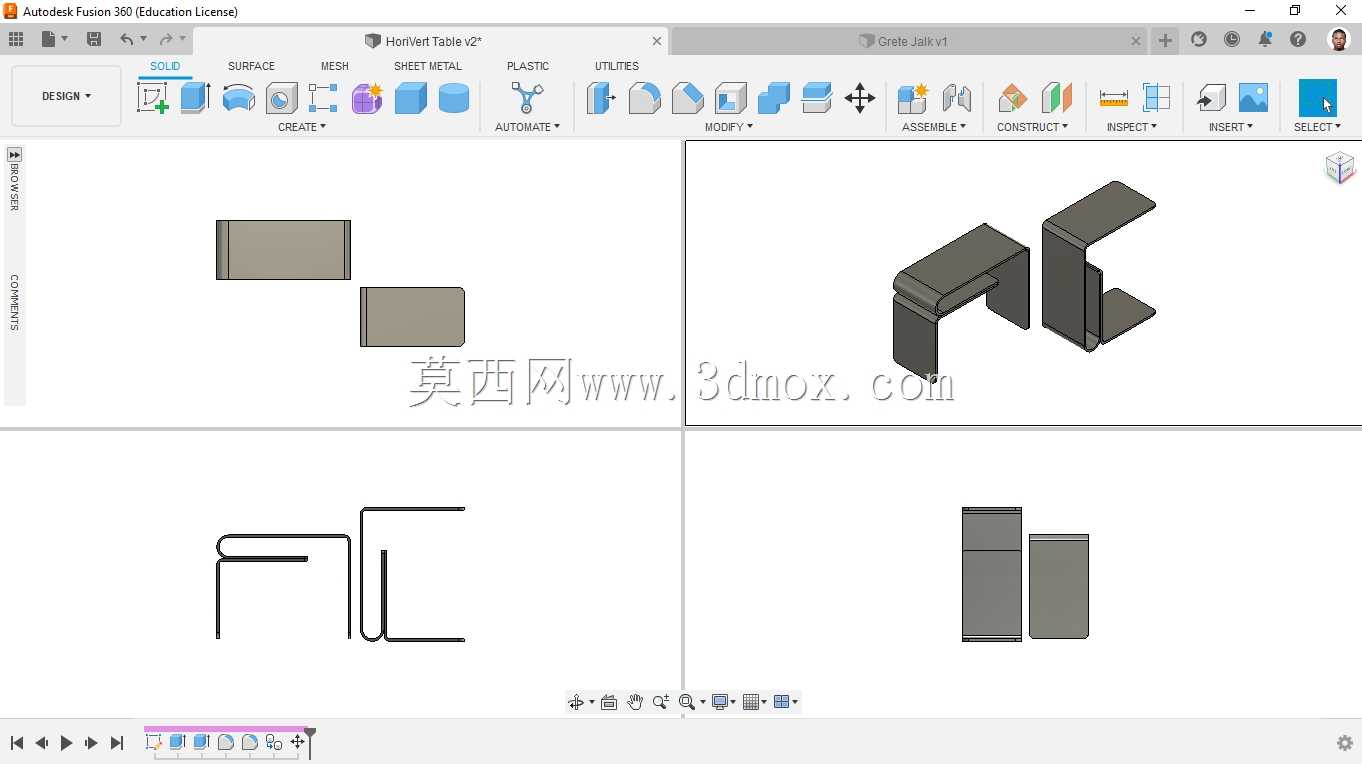Select the Press Pull tool
This screenshot has width=1362, height=764.
601,98
